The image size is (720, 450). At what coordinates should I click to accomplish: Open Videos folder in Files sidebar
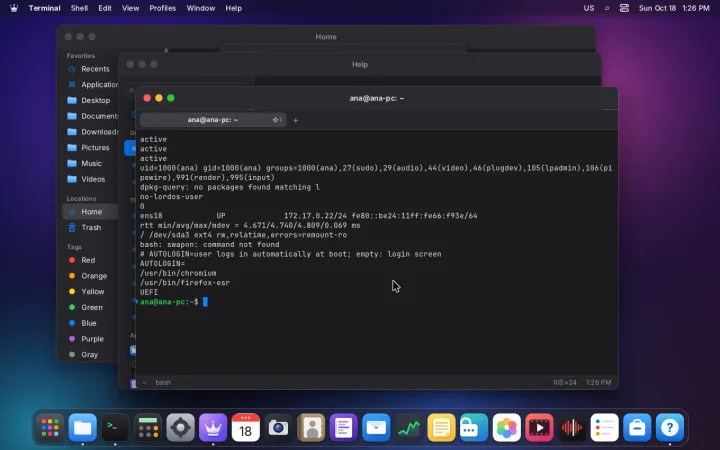click(x=90, y=179)
